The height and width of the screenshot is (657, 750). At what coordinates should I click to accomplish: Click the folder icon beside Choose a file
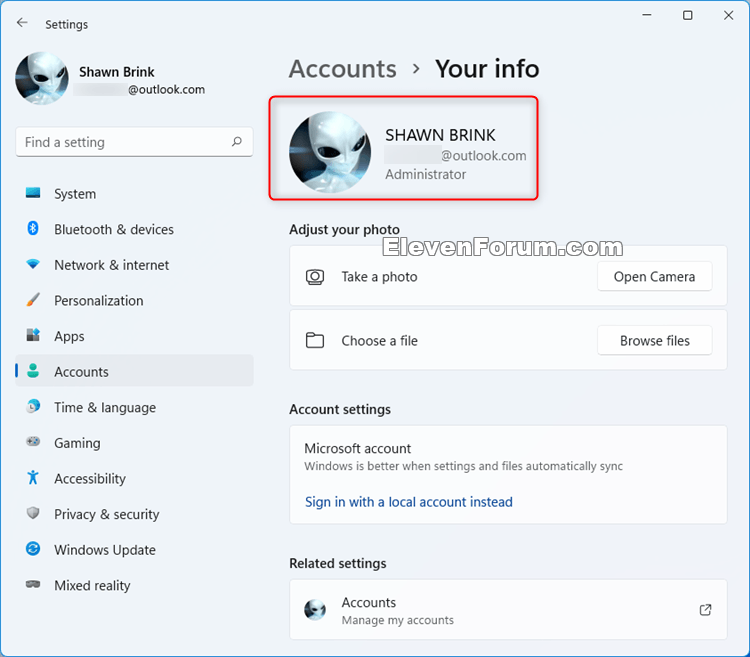click(x=315, y=340)
